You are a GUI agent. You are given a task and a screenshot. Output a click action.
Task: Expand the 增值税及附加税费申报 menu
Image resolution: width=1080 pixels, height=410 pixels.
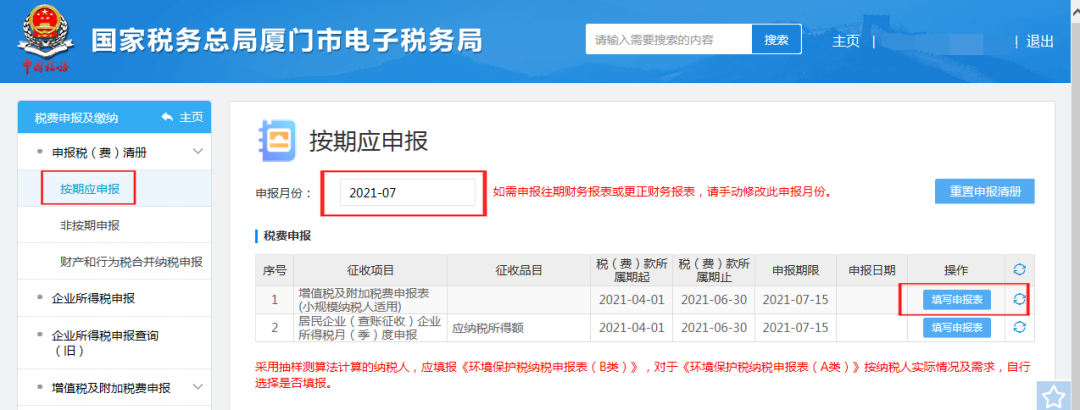[197, 387]
